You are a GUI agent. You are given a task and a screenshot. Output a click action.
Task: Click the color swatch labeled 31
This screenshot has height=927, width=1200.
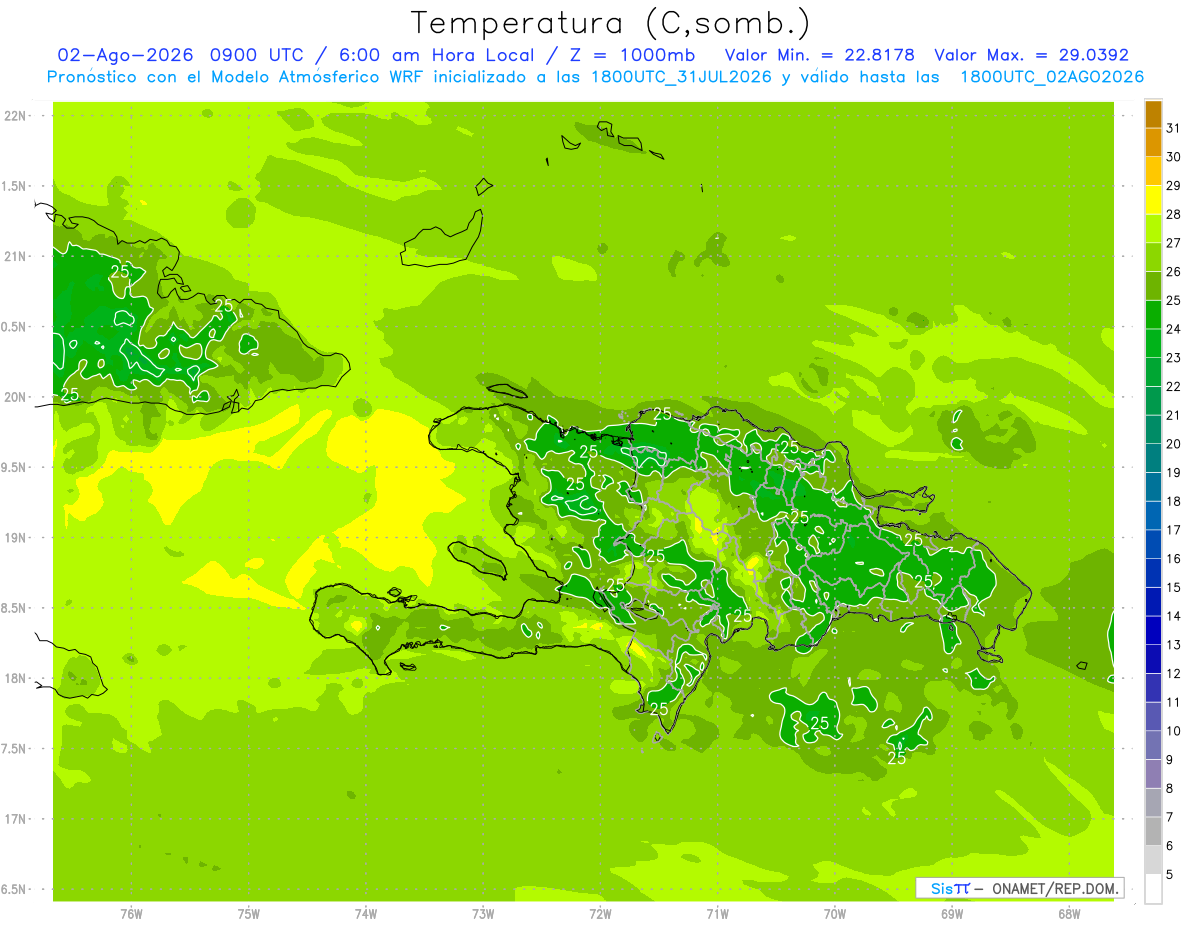pos(1153,115)
